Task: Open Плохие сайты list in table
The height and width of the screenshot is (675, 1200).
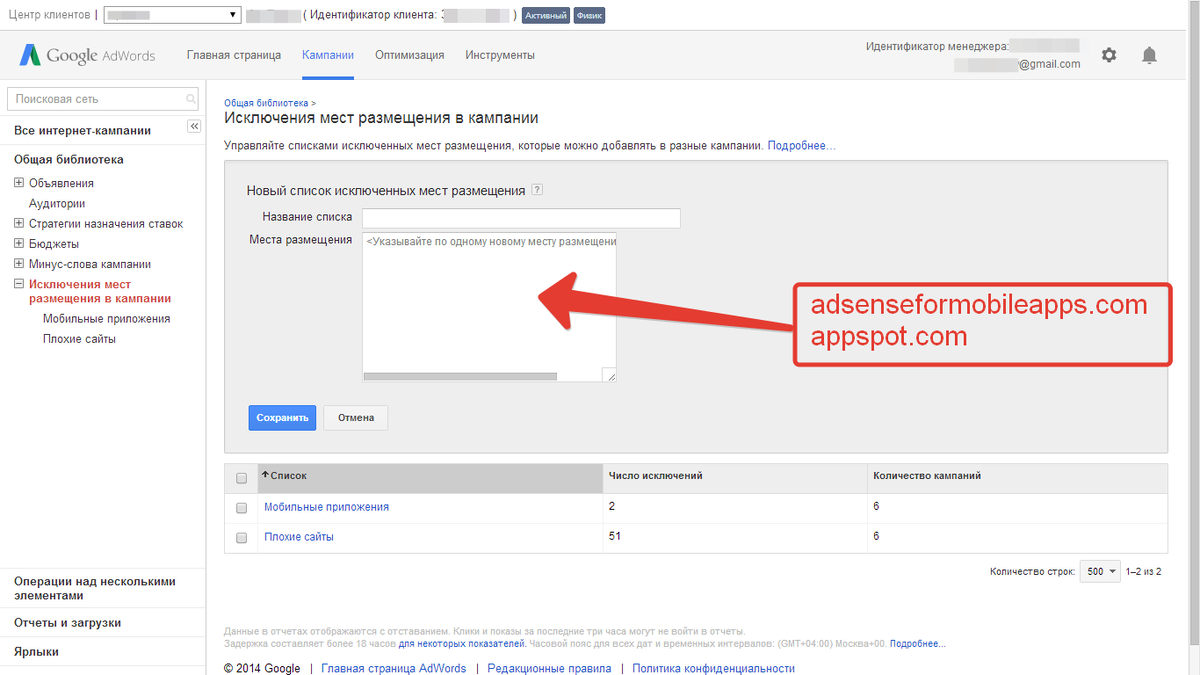Action: (x=299, y=537)
